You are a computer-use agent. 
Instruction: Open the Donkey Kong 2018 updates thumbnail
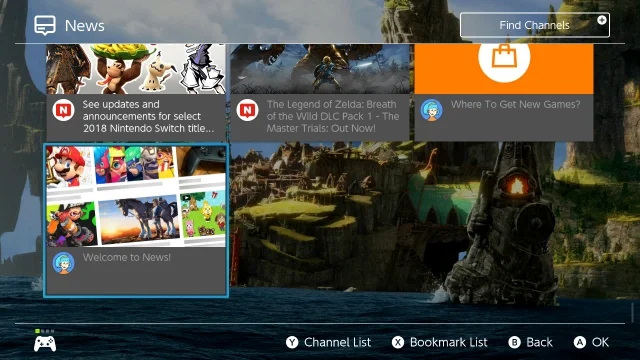point(136,69)
